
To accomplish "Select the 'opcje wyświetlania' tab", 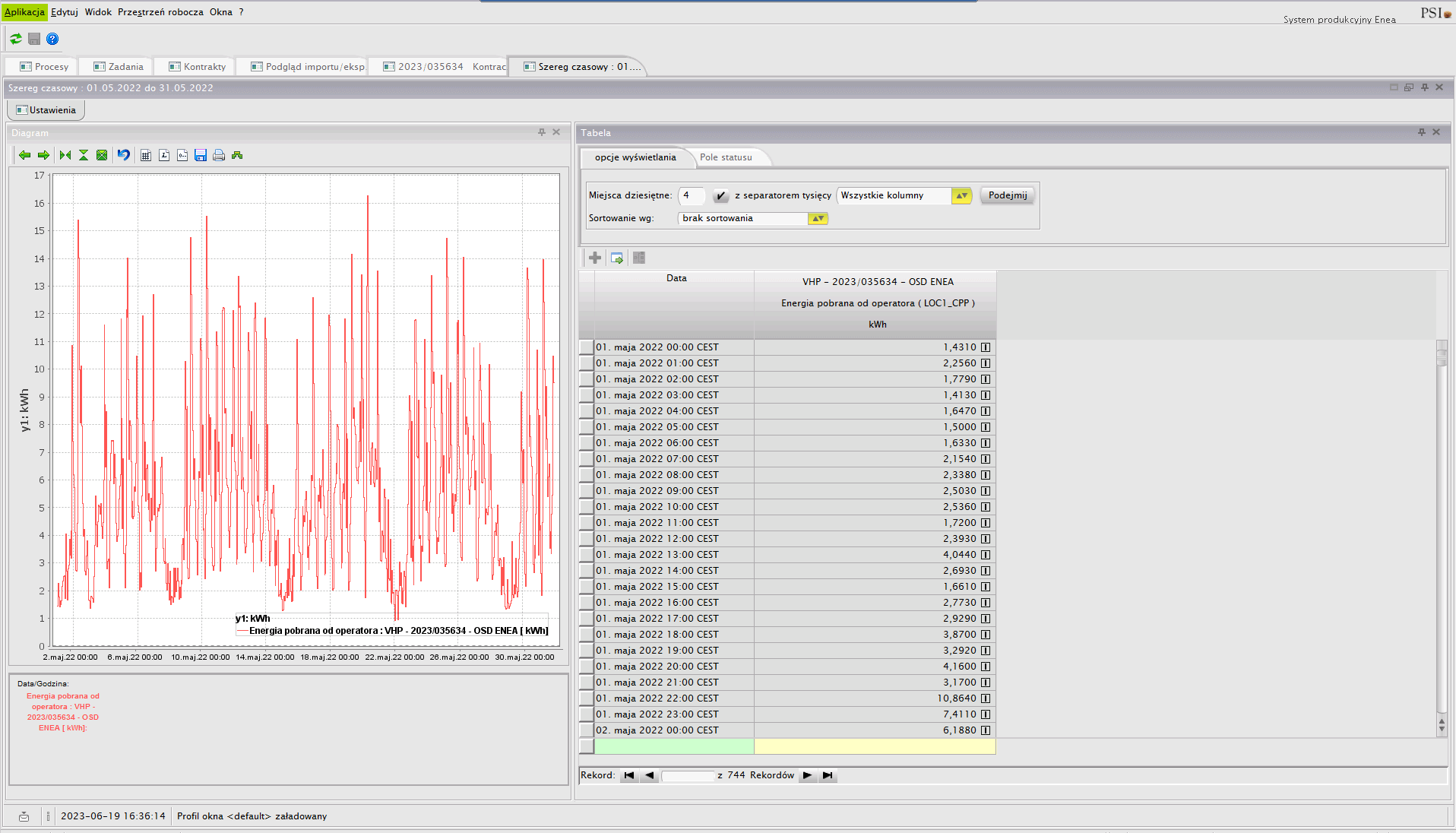I will tap(635, 157).
